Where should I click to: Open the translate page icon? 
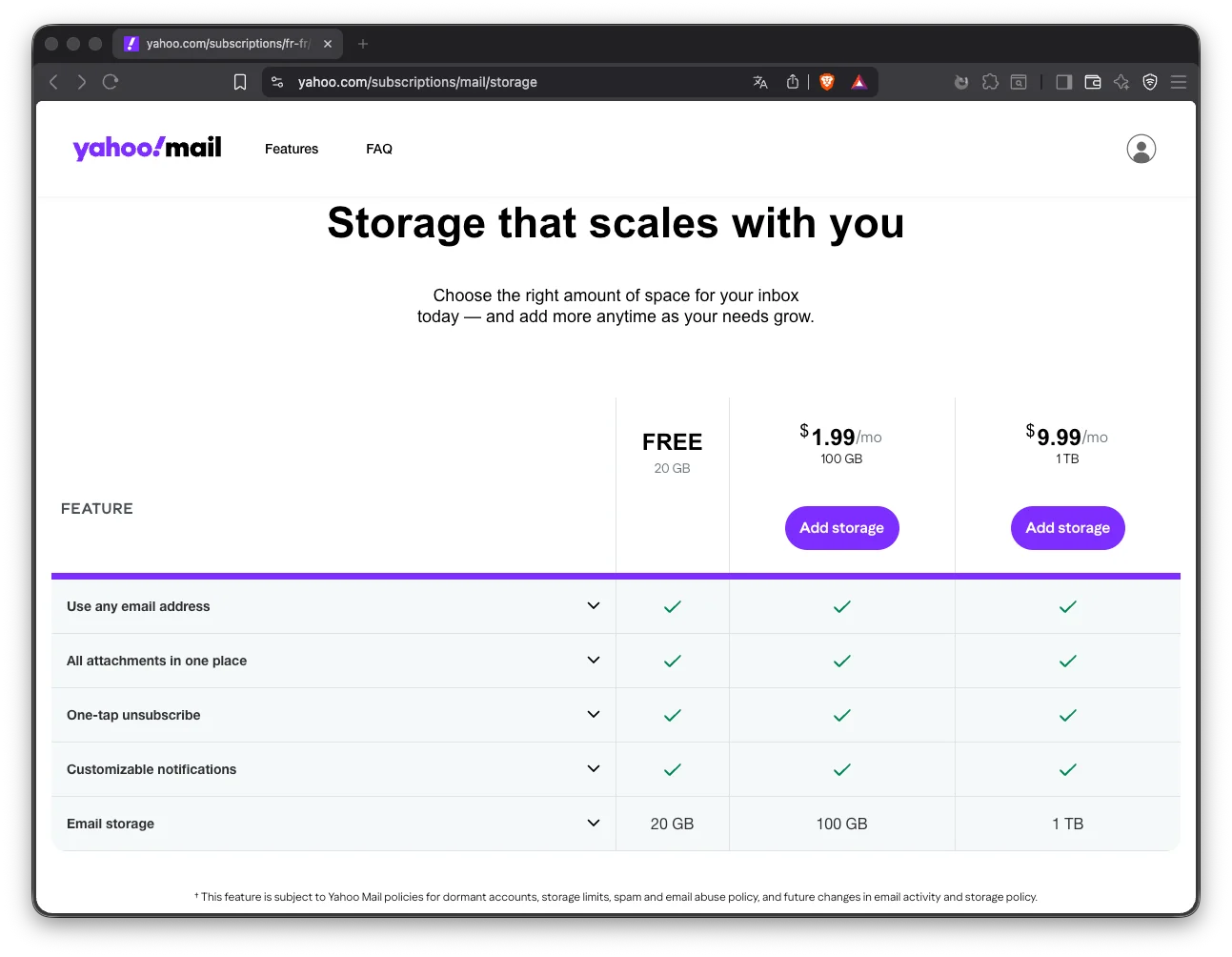[760, 82]
